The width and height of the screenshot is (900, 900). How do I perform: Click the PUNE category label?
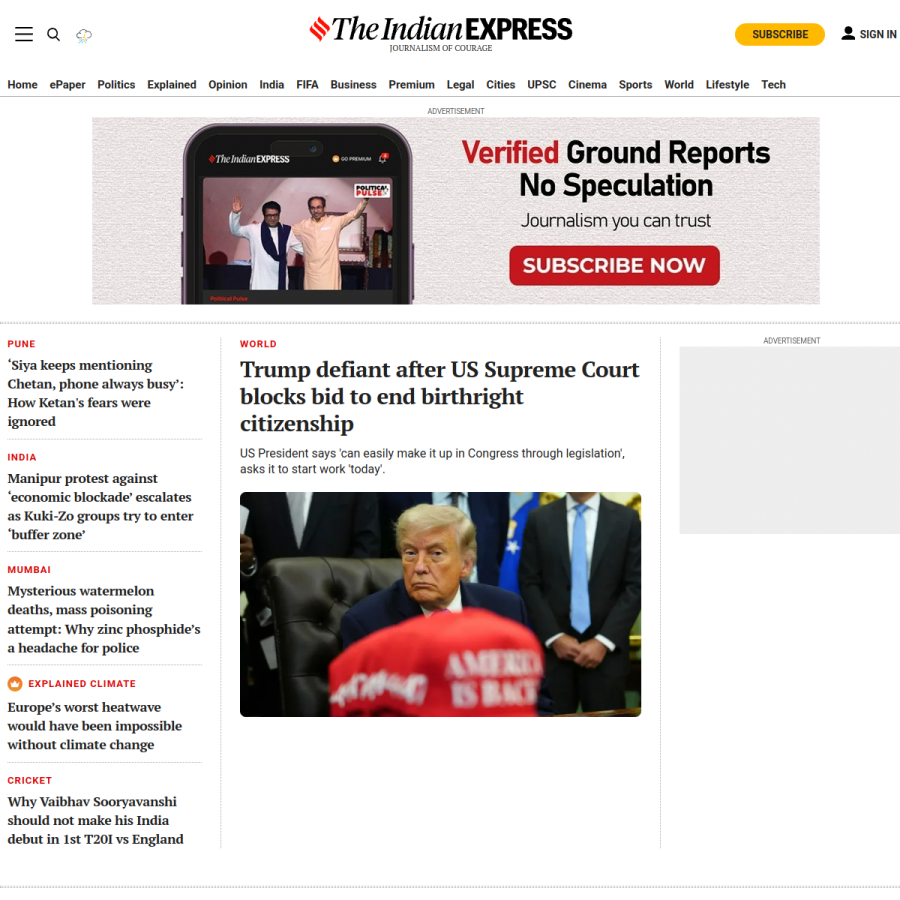click(x=21, y=344)
